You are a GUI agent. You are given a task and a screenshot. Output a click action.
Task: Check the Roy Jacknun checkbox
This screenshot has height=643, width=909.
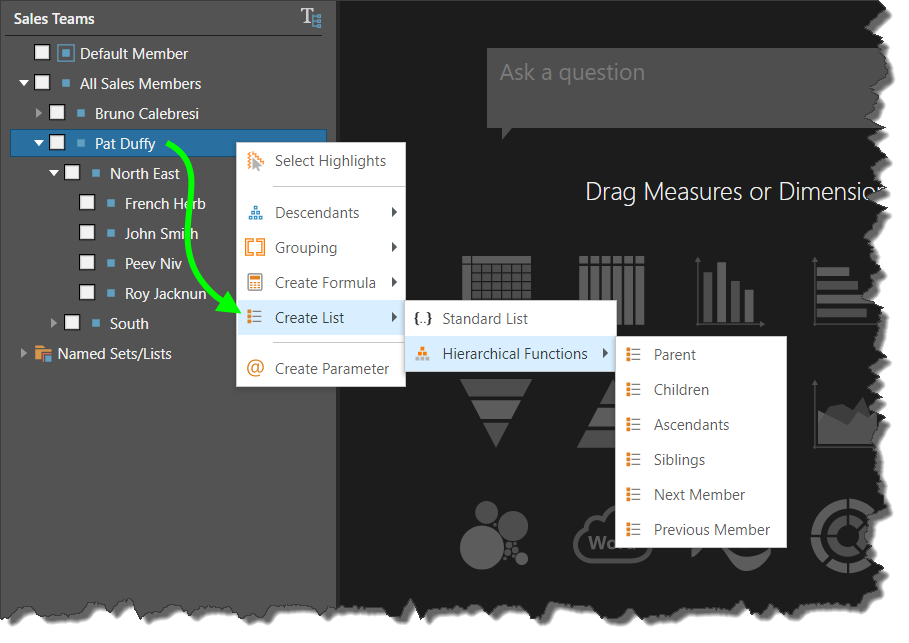tap(87, 292)
